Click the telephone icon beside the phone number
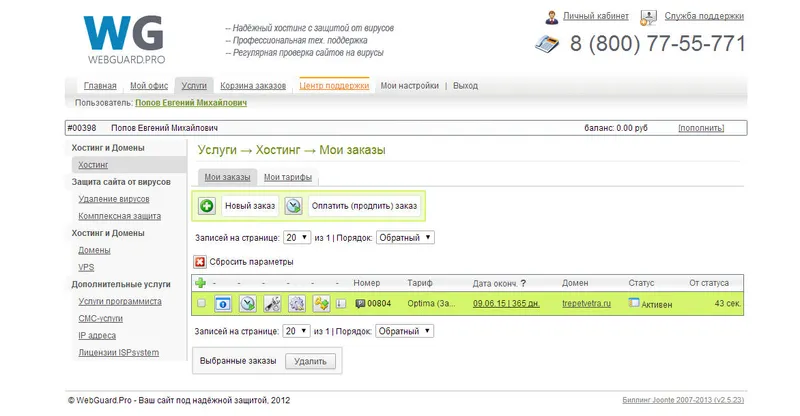Viewport: 800px width, 416px height. pos(547,44)
